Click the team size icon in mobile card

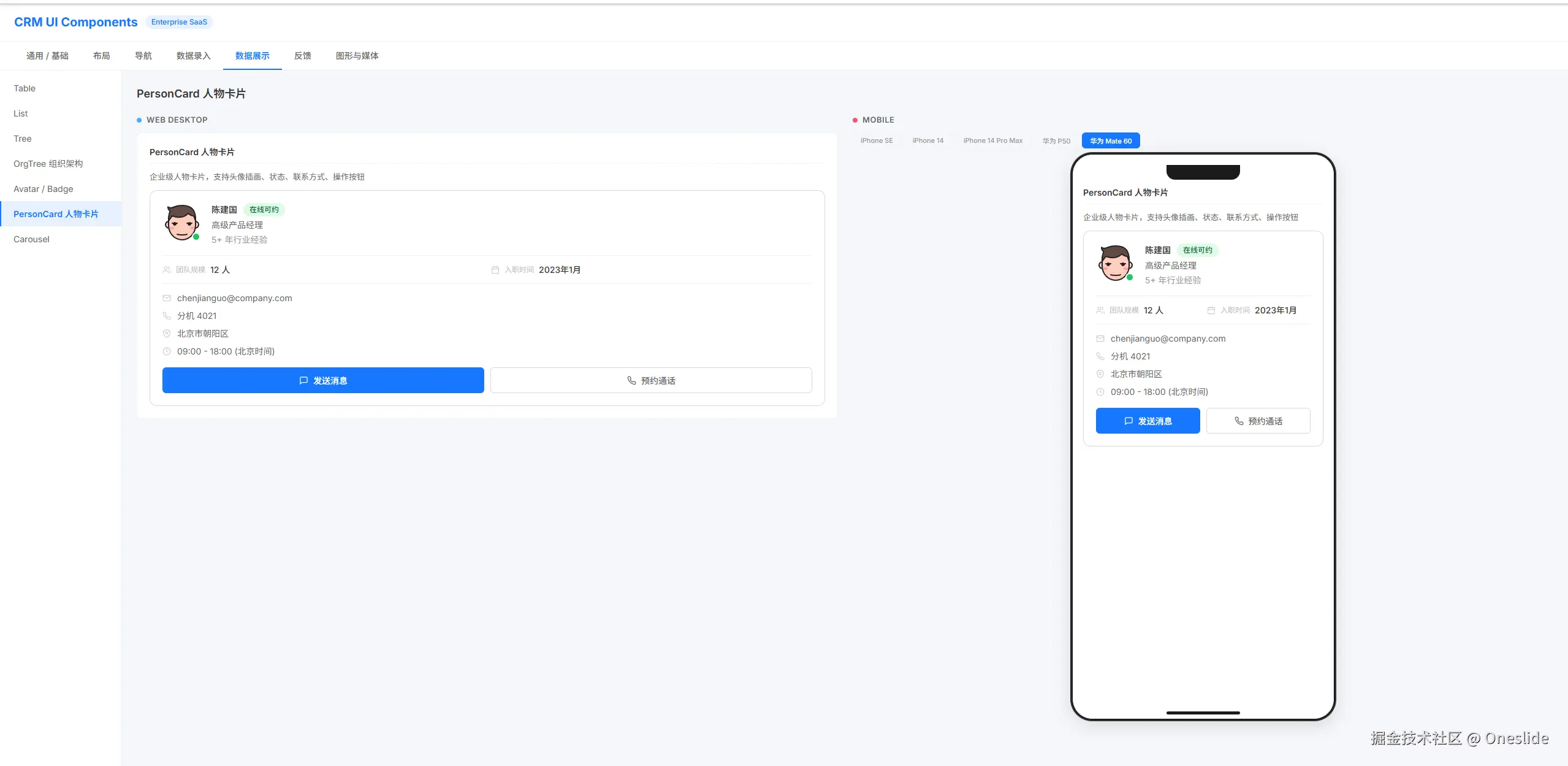[x=1100, y=310]
